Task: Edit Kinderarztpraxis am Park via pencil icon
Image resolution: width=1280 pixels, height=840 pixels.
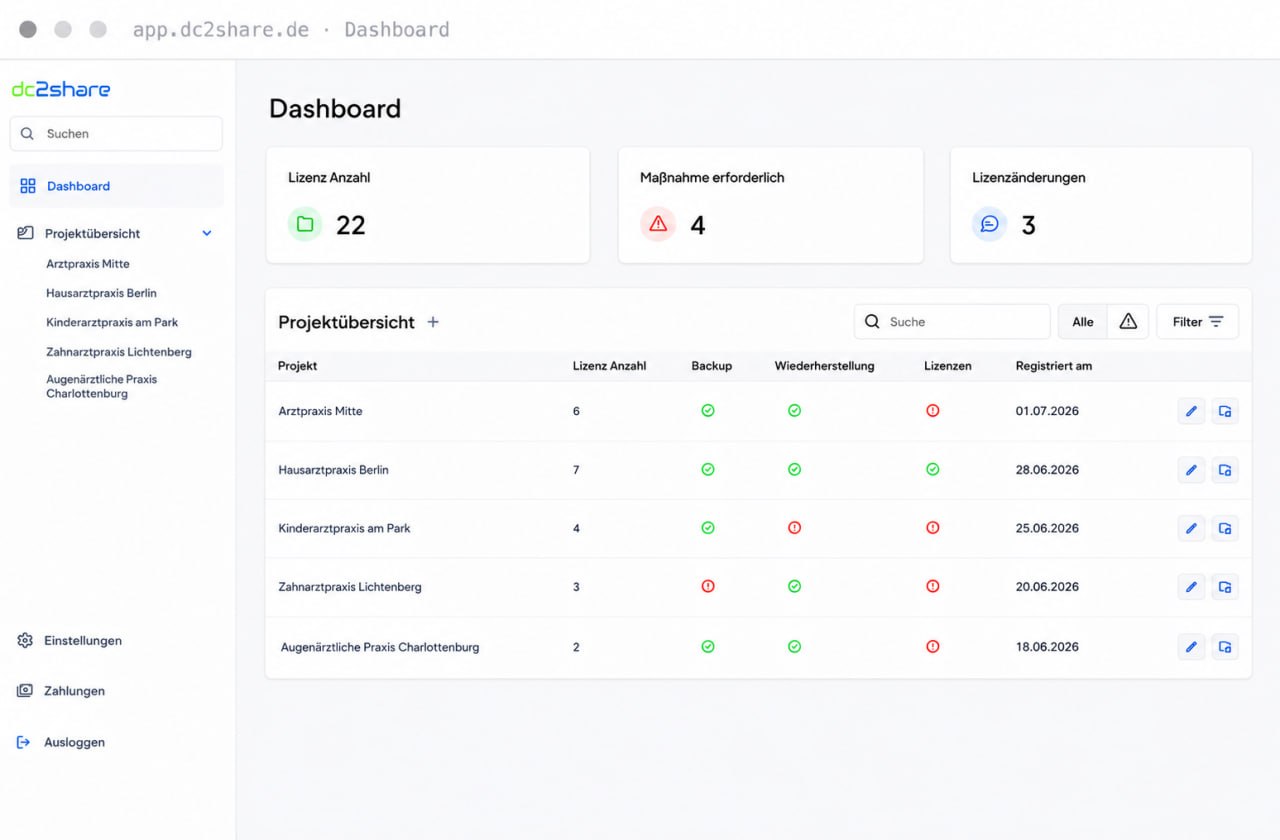Action: [x=1191, y=528]
